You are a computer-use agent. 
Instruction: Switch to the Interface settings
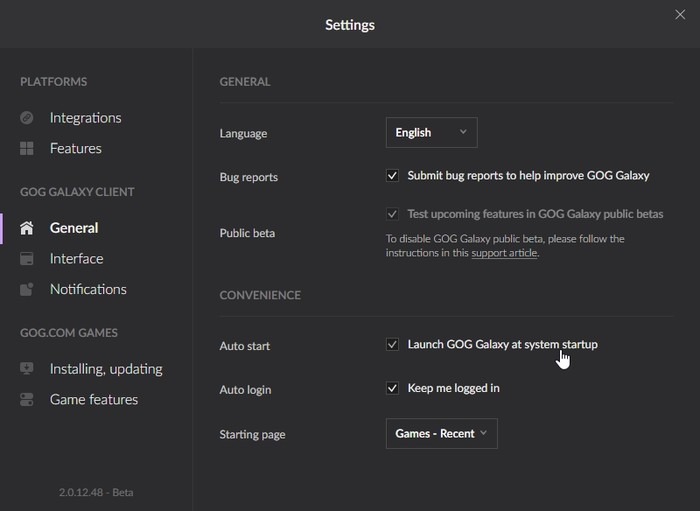click(76, 258)
